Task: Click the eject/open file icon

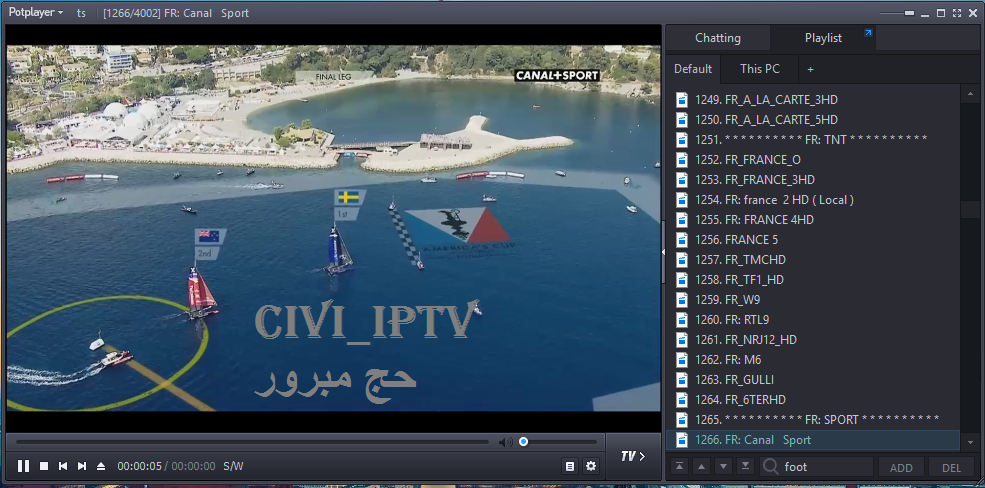Action: (x=100, y=466)
